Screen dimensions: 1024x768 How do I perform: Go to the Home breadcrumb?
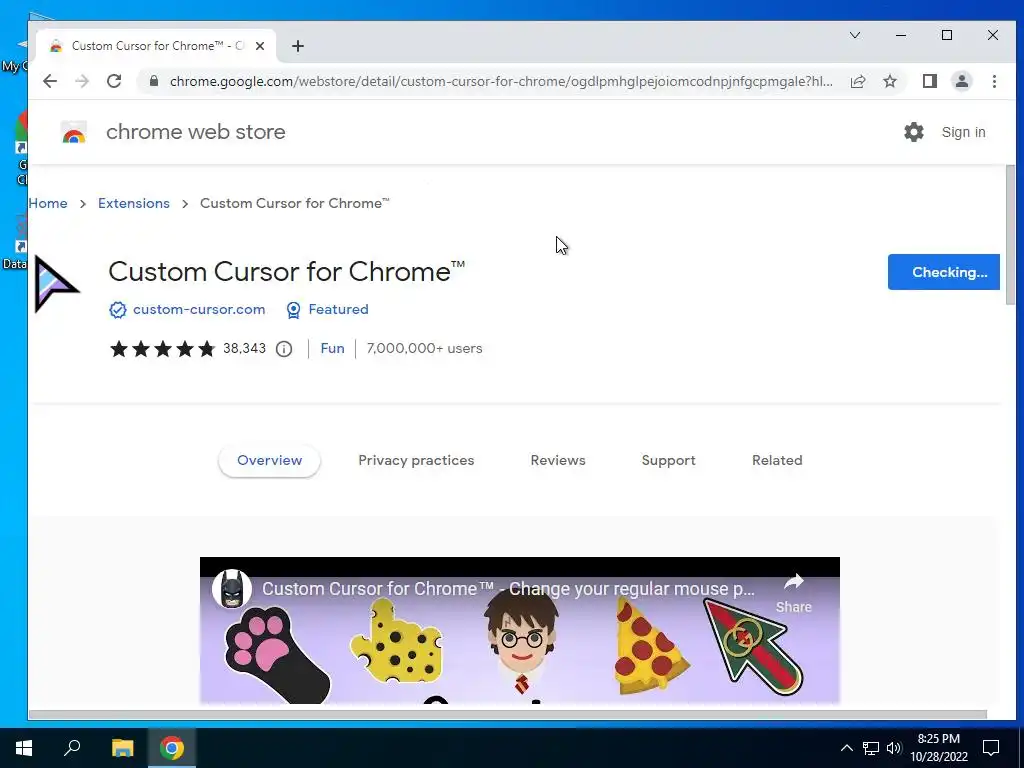[x=48, y=203]
